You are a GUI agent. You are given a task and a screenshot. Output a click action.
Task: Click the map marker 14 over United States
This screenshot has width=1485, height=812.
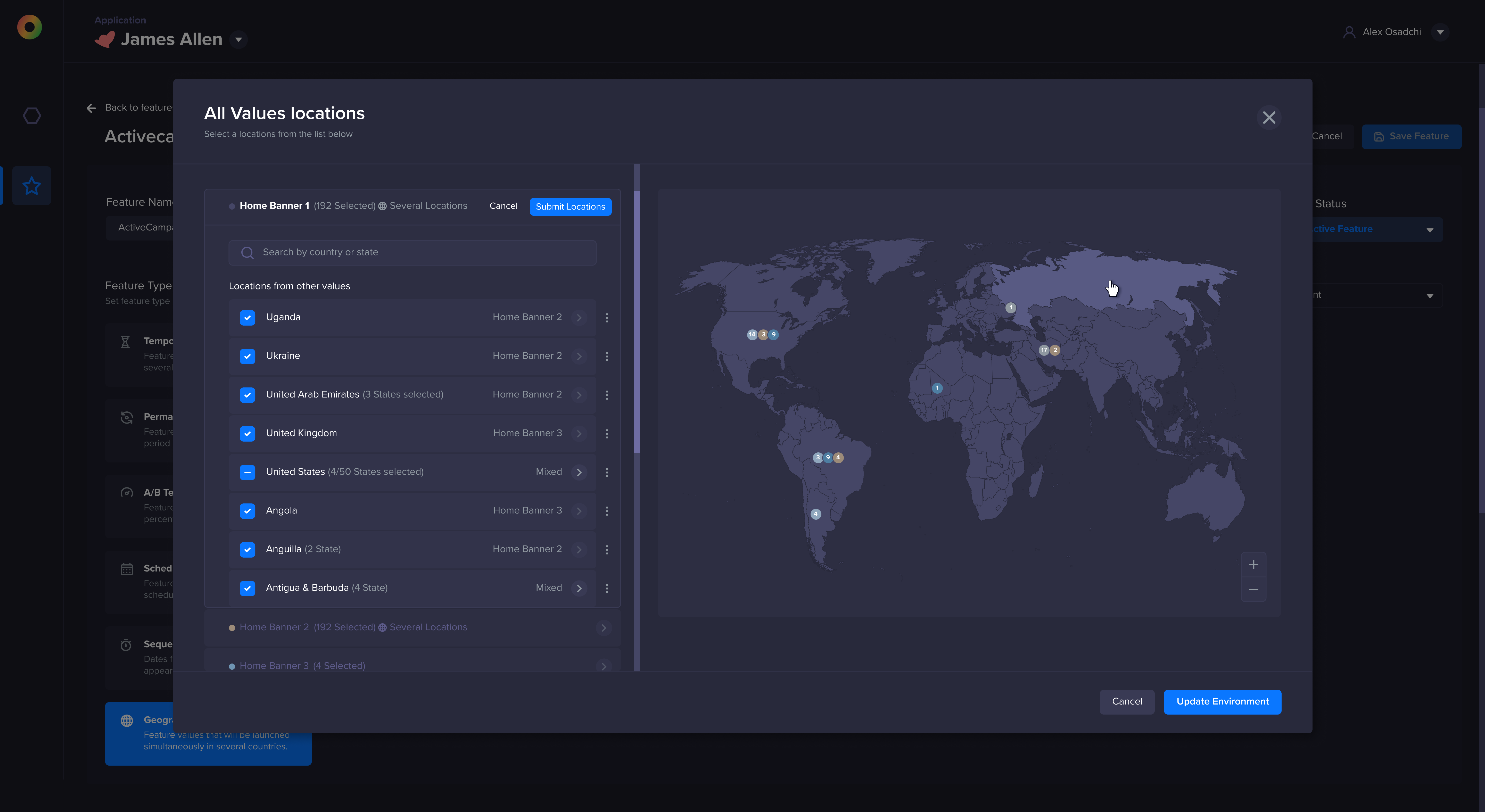[x=752, y=334]
